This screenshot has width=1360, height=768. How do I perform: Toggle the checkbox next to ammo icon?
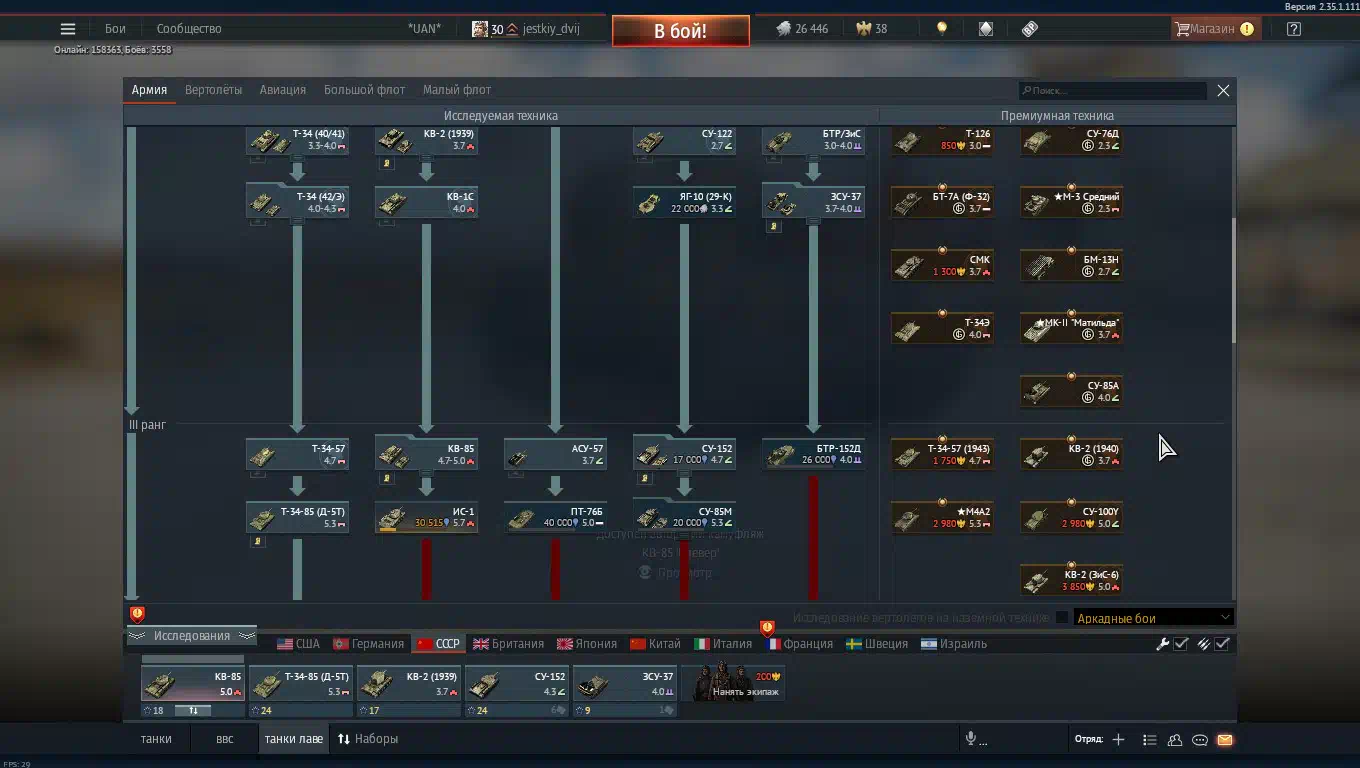[x=1222, y=644]
